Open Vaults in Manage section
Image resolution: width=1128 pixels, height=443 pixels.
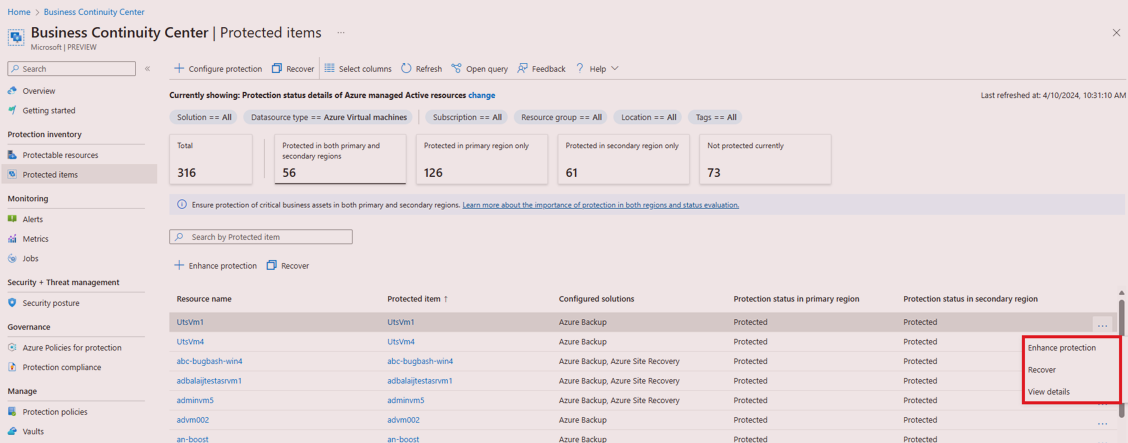click(x=35, y=432)
